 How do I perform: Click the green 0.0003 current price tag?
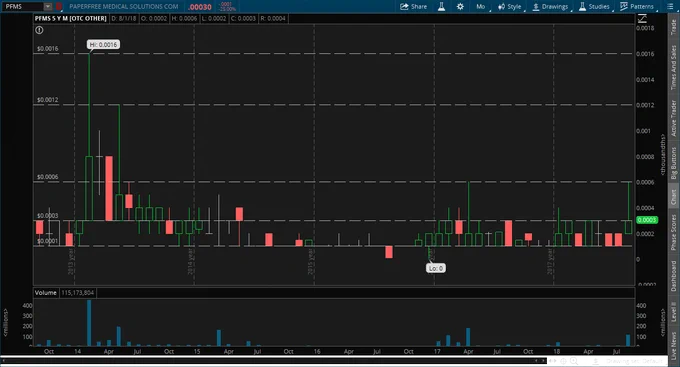pyautogui.click(x=647, y=220)
